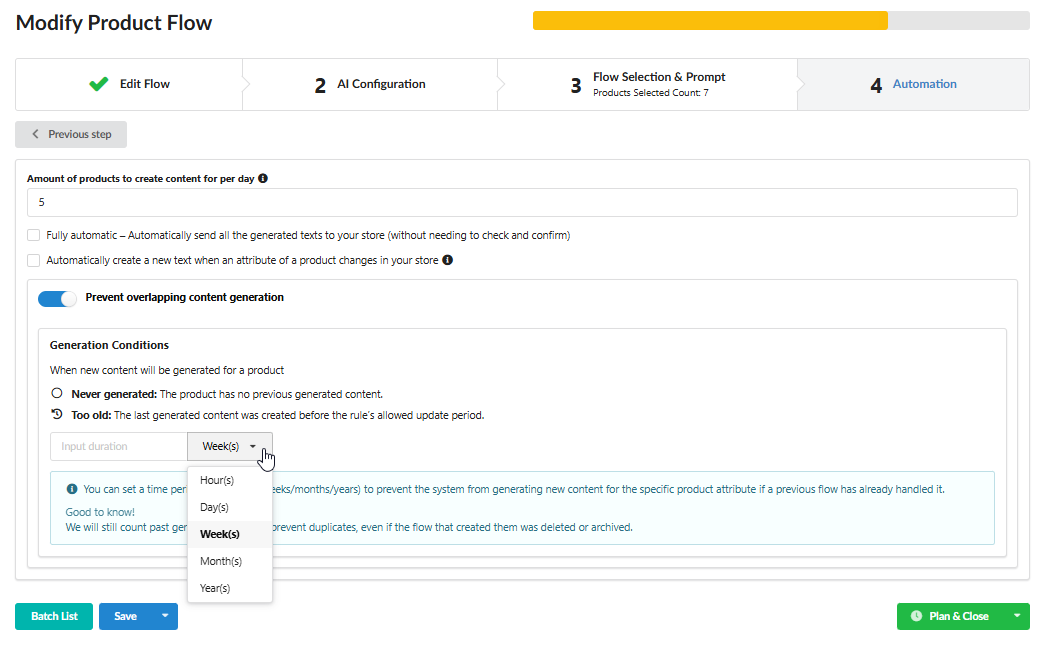1049x646 pixels.
Task: Click the Too old history clock icon
Action: click(57, 415)
